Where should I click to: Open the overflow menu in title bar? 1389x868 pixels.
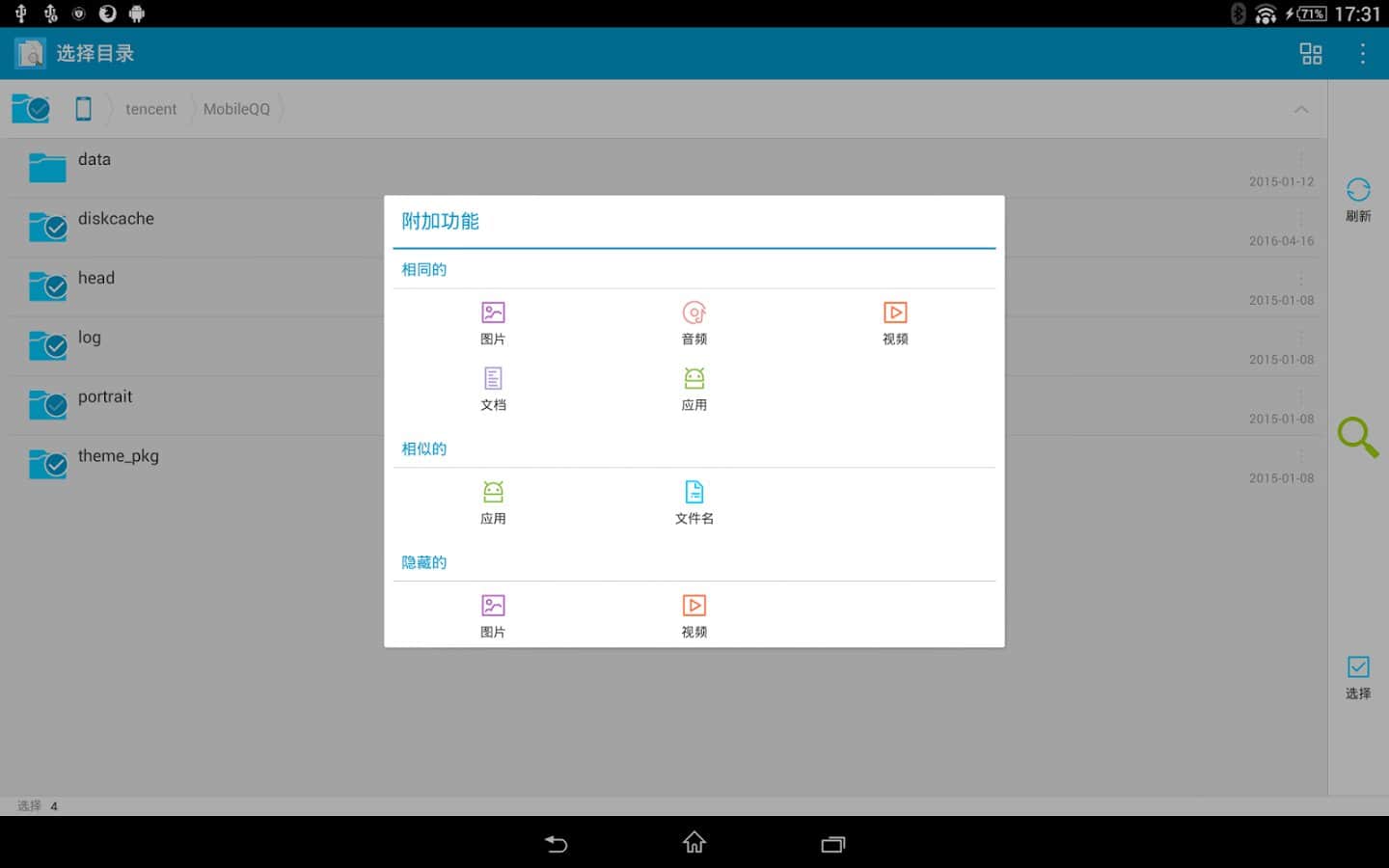click(x=1362, y=54)
